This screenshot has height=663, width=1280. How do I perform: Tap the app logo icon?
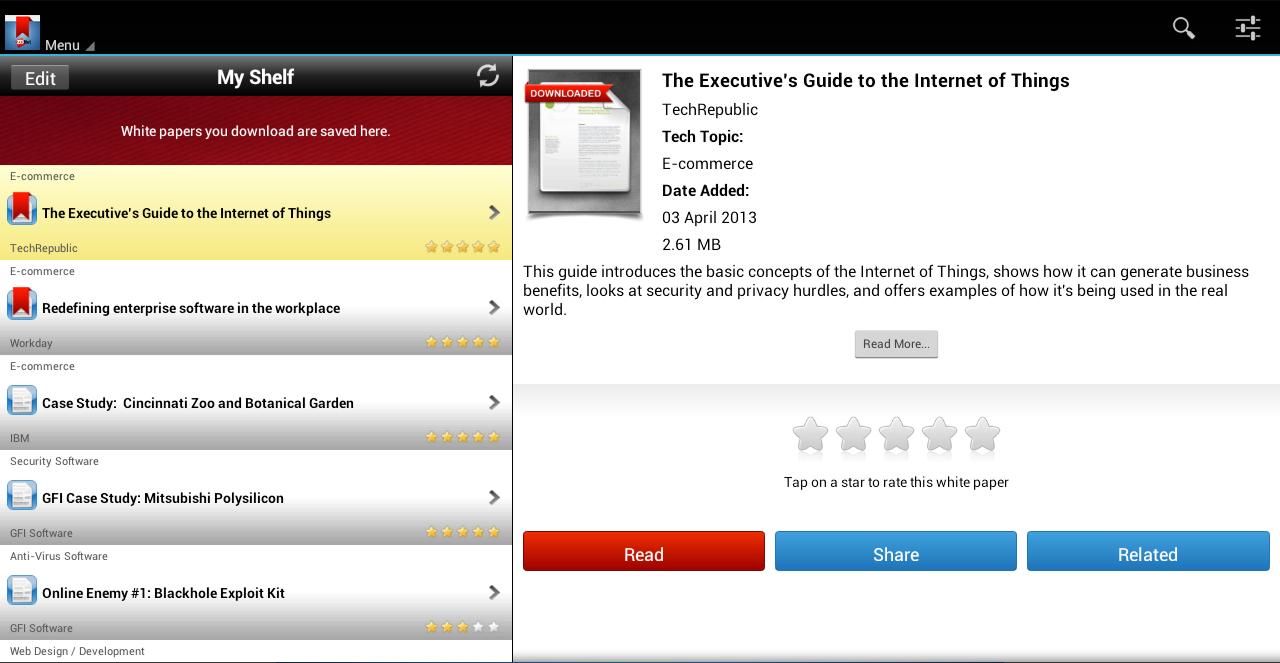[x=22, y=32]
